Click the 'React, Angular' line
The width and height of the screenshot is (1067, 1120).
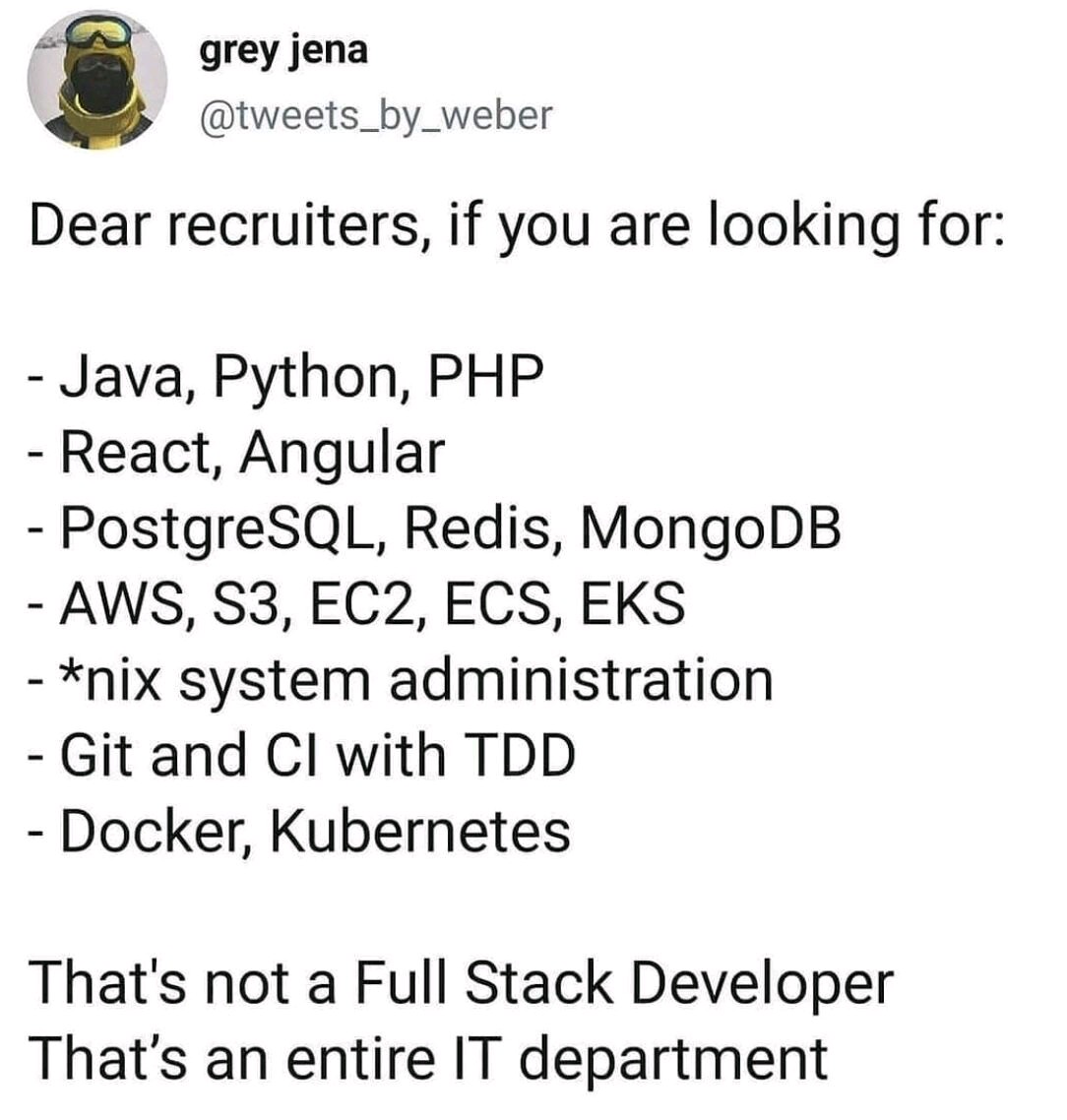pyautogui.click(x=236, y=453)
